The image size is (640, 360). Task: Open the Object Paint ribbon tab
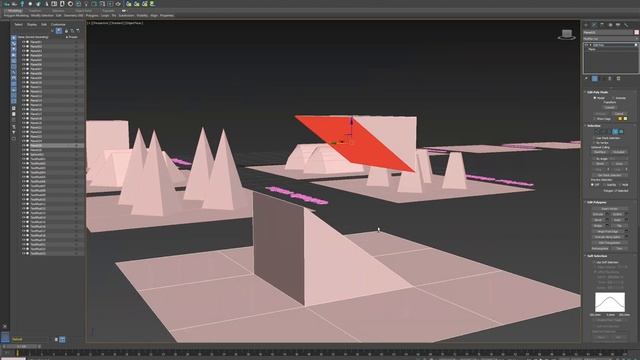click(84, 11)
